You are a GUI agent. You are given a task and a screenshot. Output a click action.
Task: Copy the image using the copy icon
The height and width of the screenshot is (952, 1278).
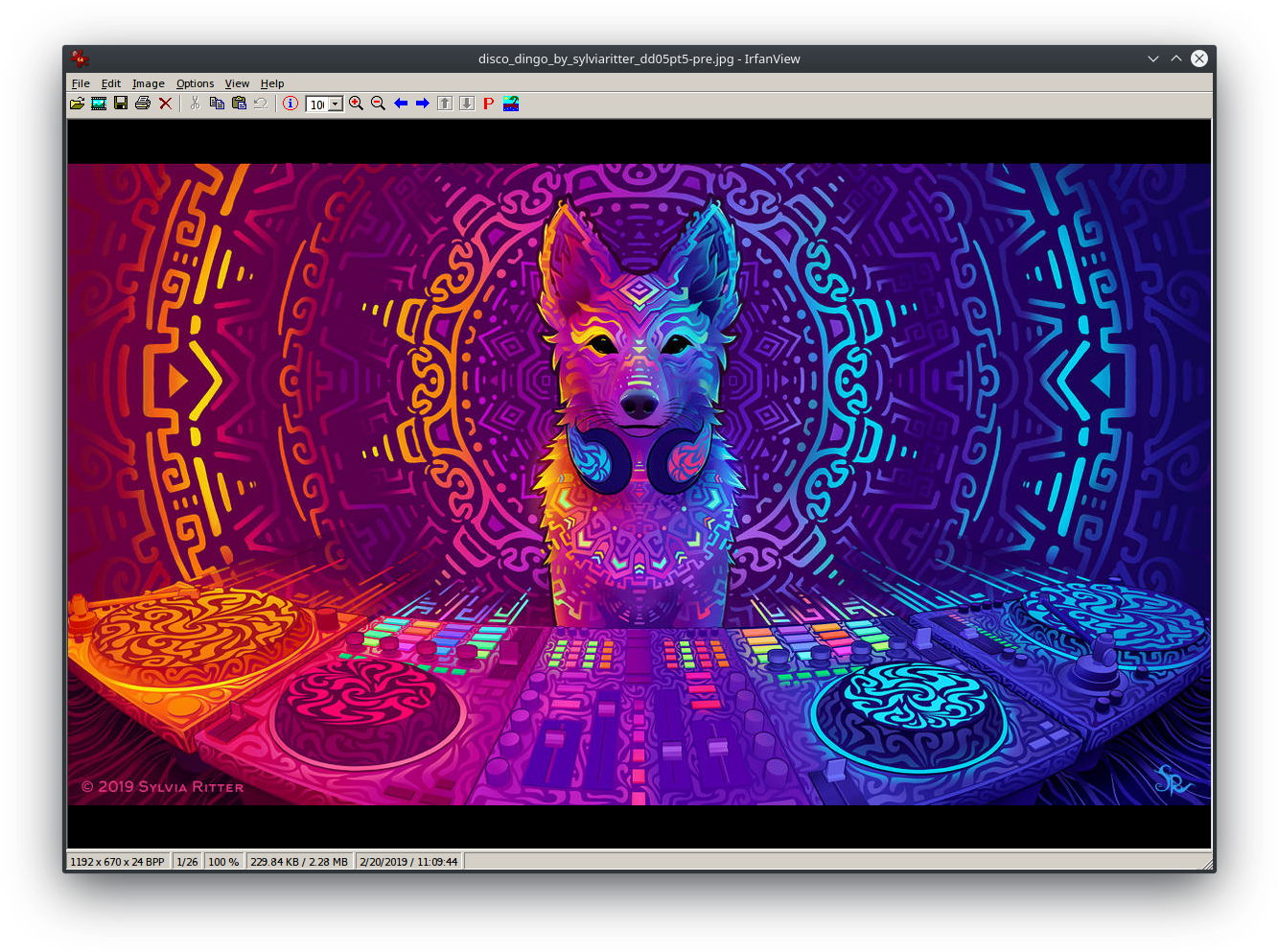(217, 104)
